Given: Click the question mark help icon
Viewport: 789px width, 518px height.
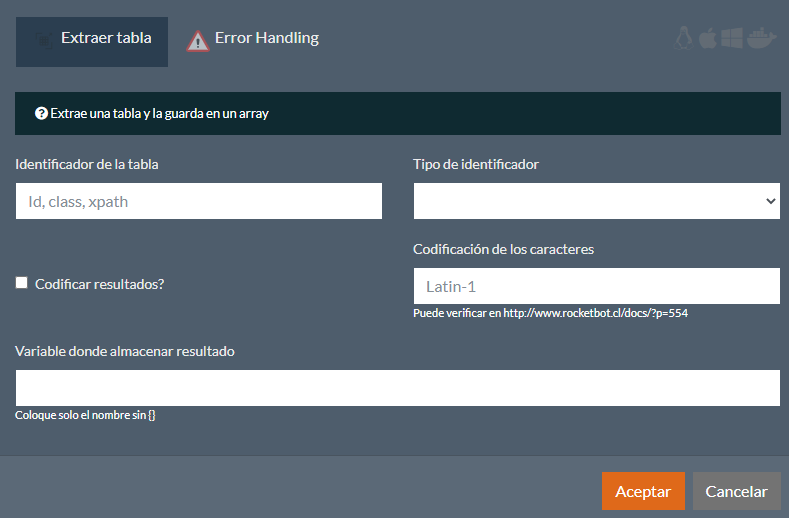Looking at the screenshot, I should tap(41, 114).
